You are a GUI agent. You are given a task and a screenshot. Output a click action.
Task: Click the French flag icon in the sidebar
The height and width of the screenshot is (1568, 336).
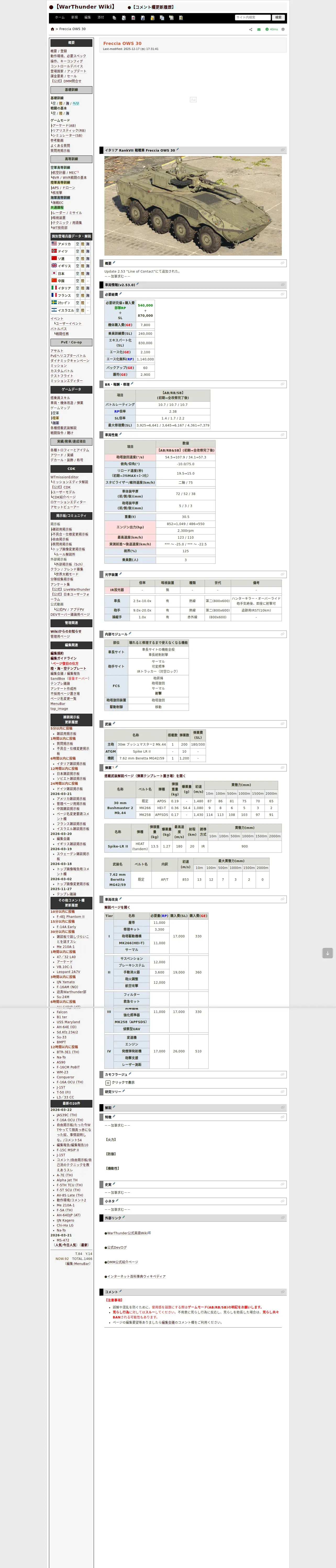tap(54, 295)
